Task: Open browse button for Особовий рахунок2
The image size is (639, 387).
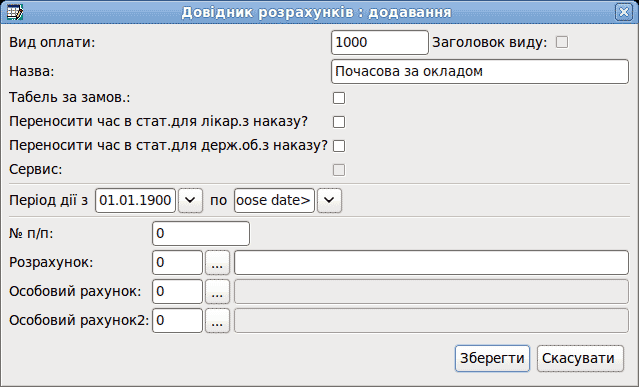Action: point(217,321)
